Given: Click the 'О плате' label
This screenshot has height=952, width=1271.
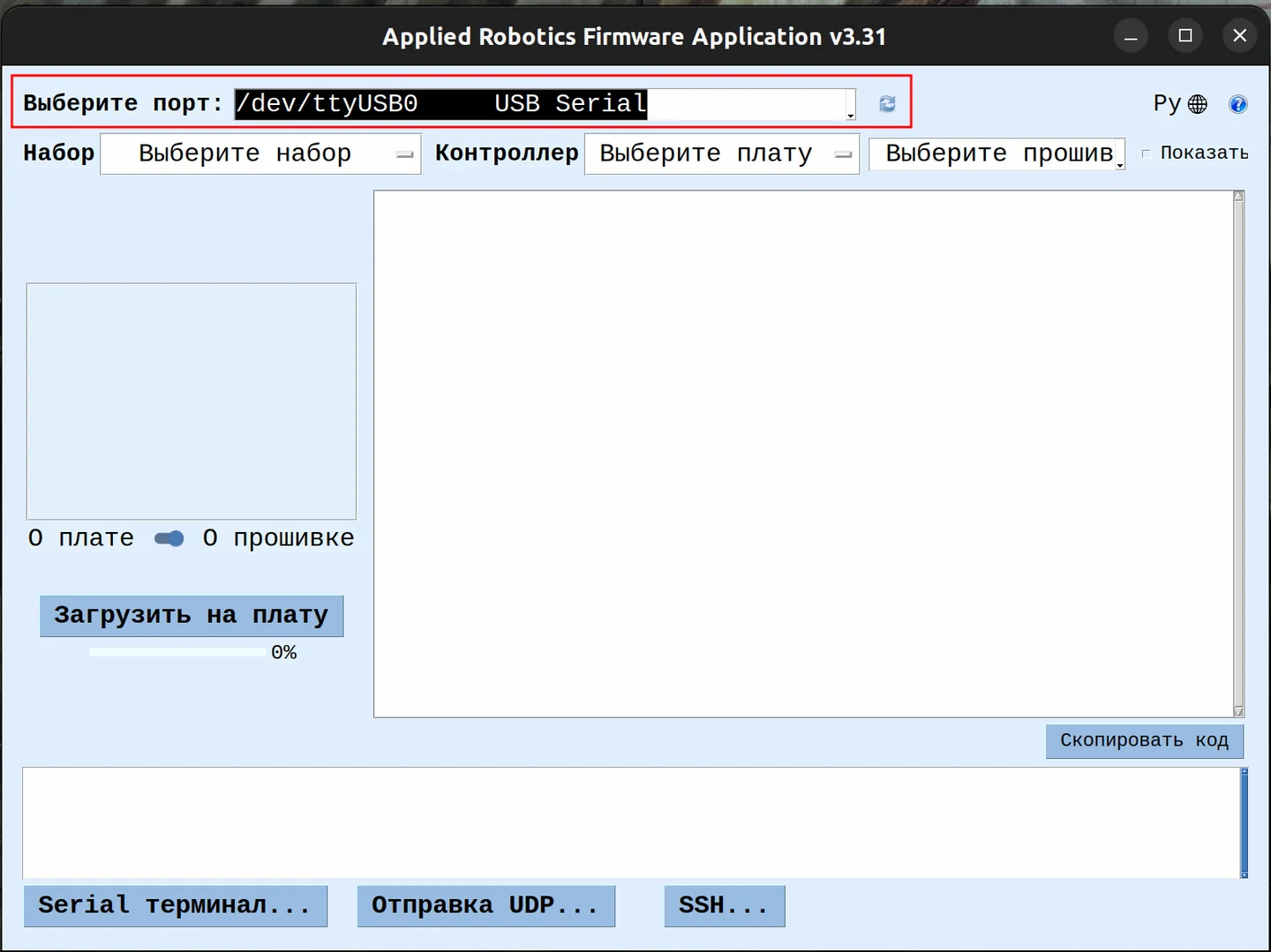Looking at the screenshot, I should coord(81,538).
